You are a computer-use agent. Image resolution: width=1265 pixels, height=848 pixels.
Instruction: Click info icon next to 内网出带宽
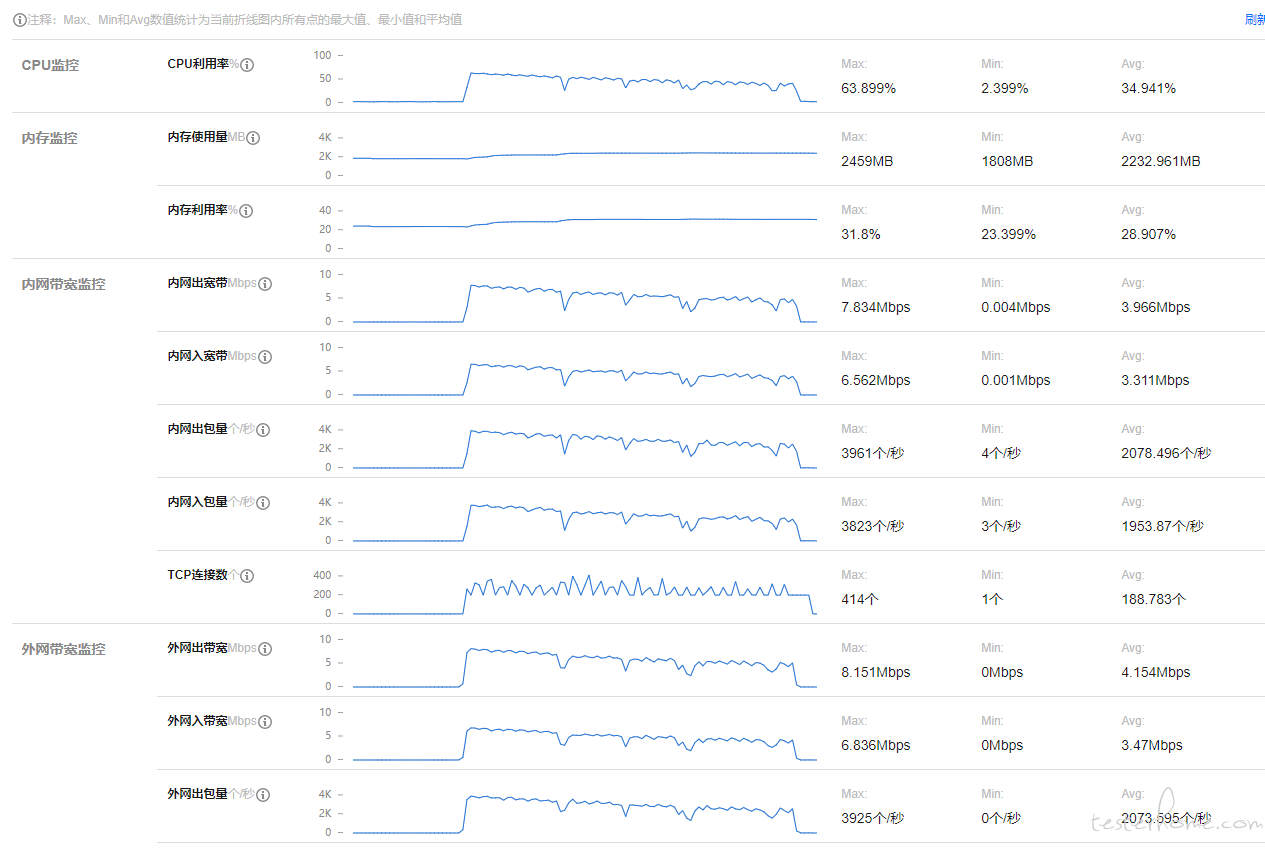(265, 284)
